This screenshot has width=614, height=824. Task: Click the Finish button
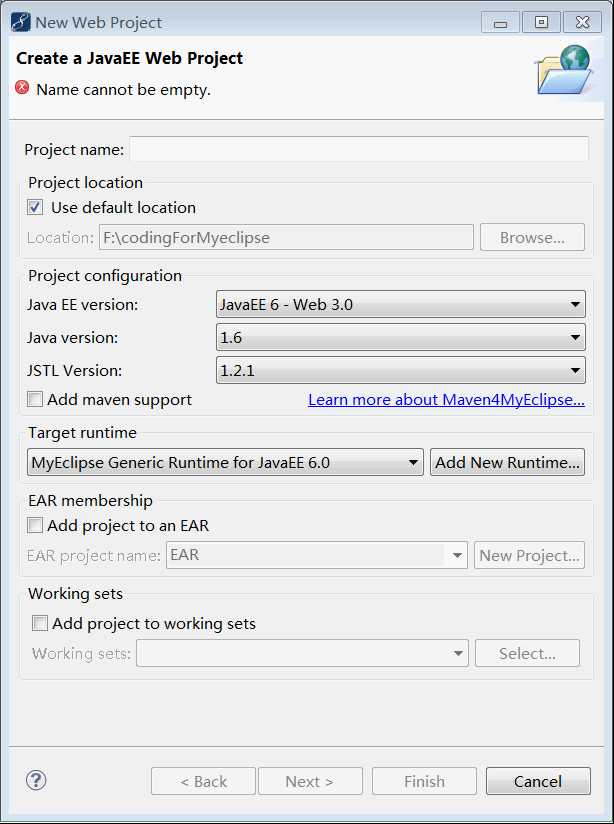coord(424,781)
